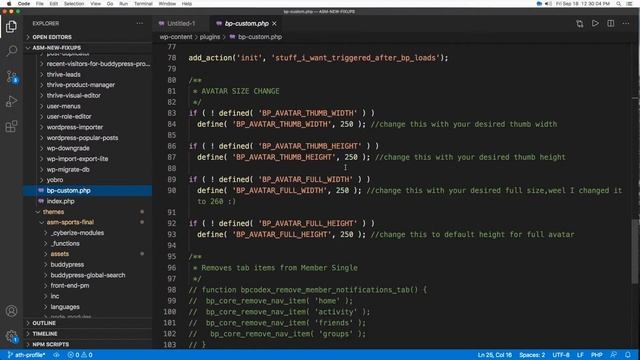Viewport: 640px width, 360px height.
Task: Expand the Open Editors section
Action: pos(88,37)
